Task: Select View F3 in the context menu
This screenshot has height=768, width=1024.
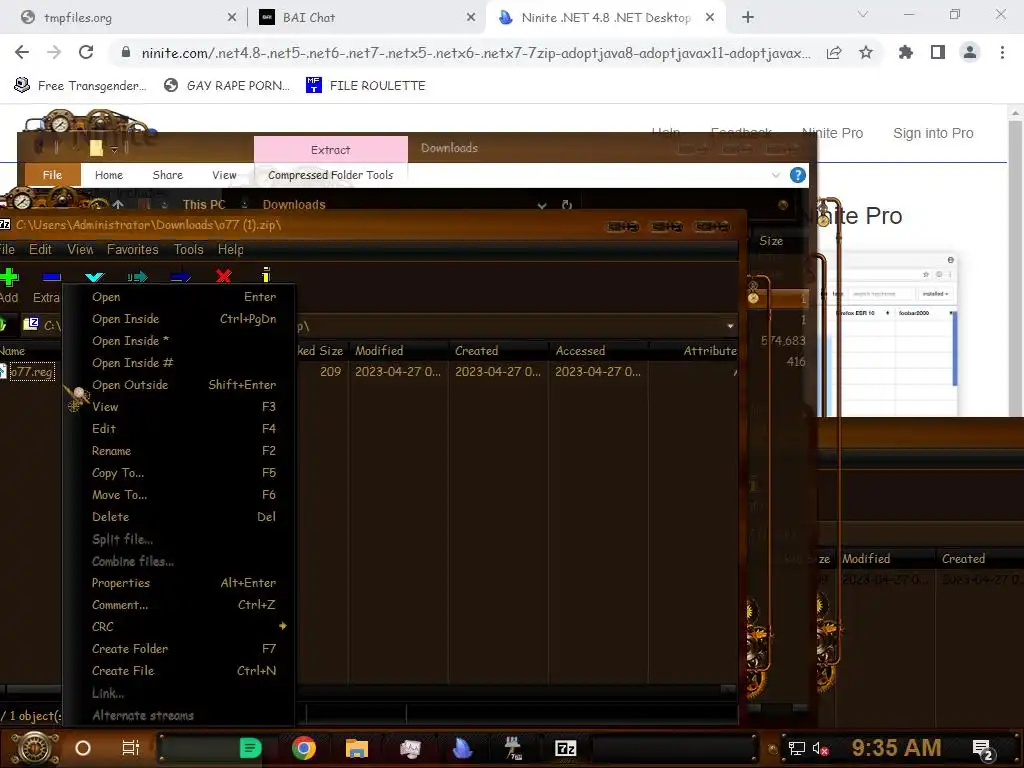Action: 178,407
